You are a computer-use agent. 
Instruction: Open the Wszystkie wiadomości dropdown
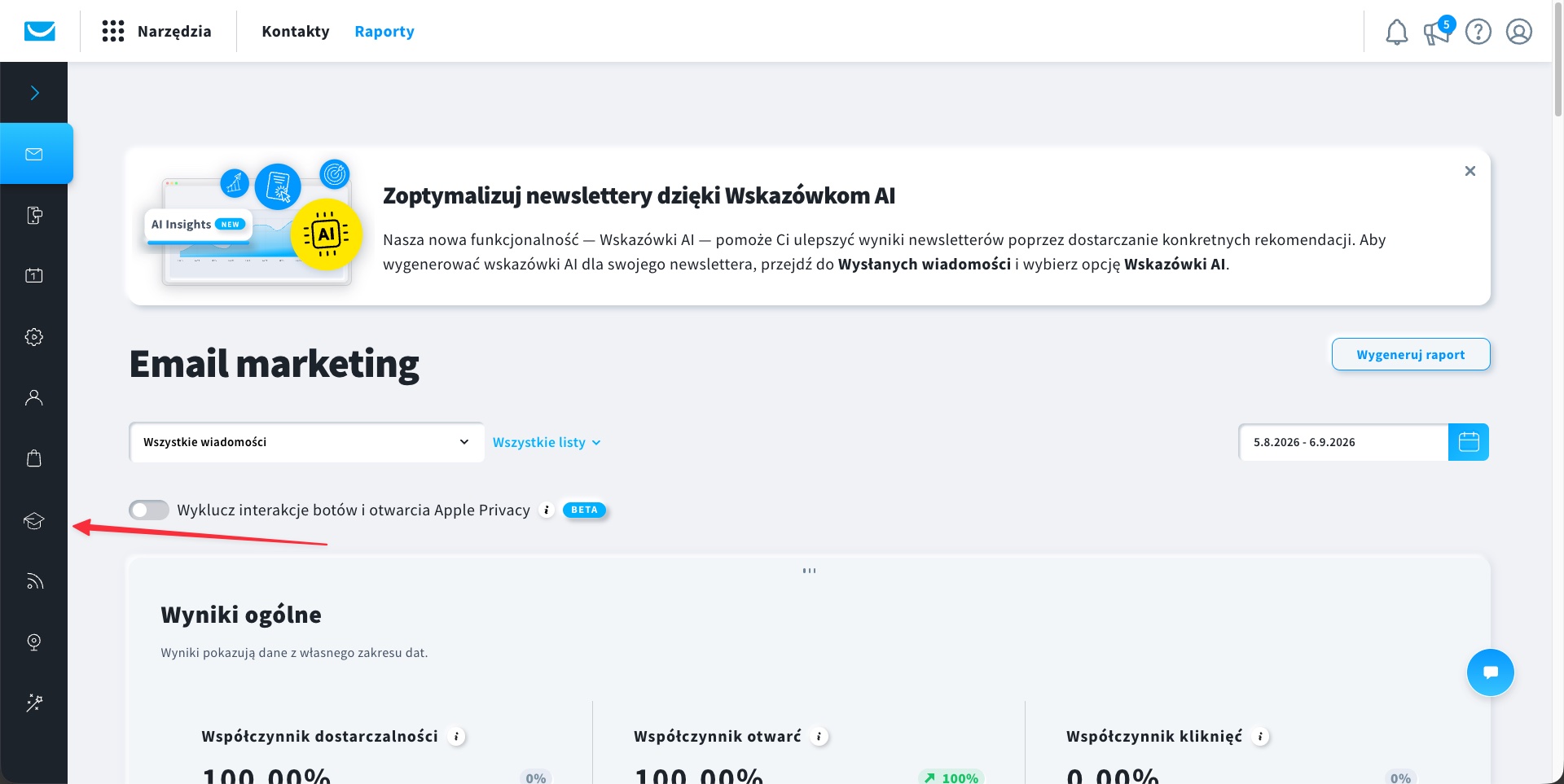tap(307, 442)
